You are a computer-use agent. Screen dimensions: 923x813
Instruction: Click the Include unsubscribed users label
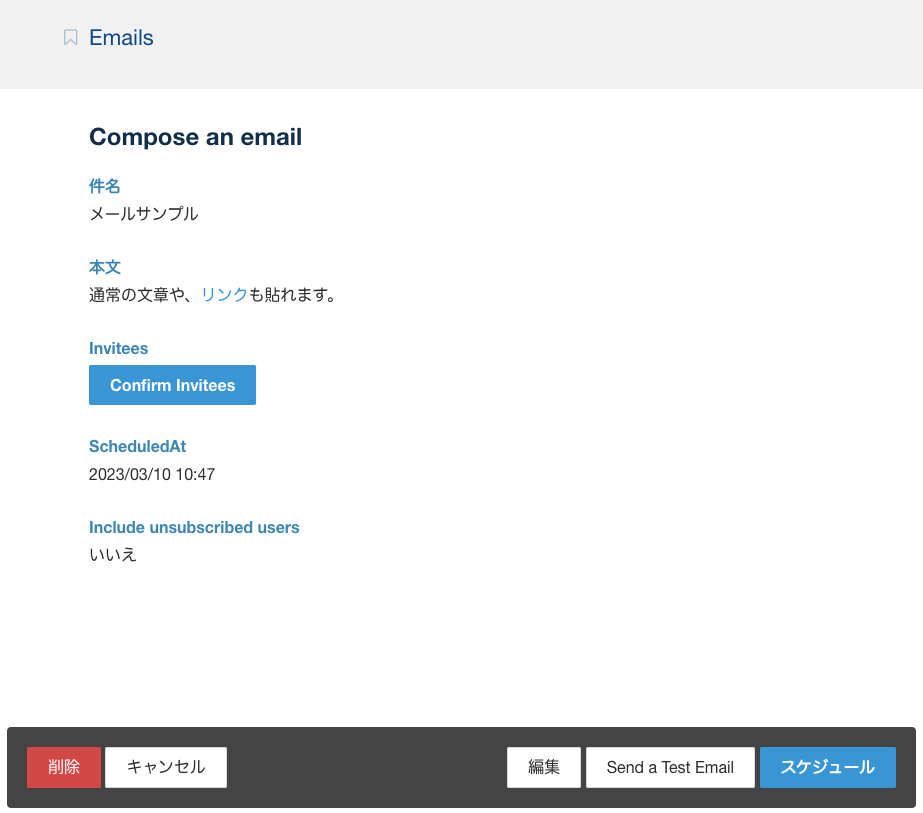click(x=194, y=527)
